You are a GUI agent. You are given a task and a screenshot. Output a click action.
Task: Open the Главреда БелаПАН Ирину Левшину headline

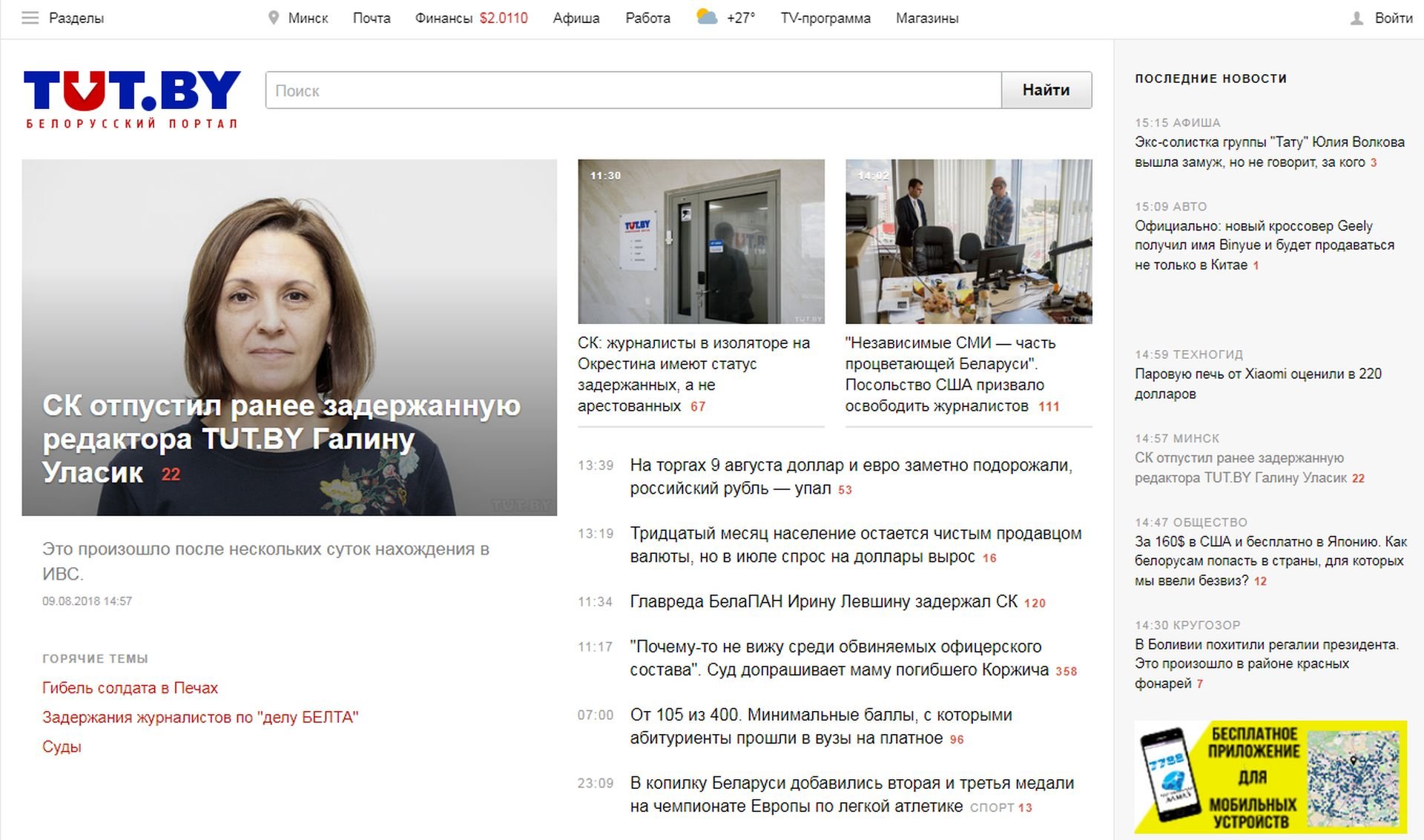[823, 601]
